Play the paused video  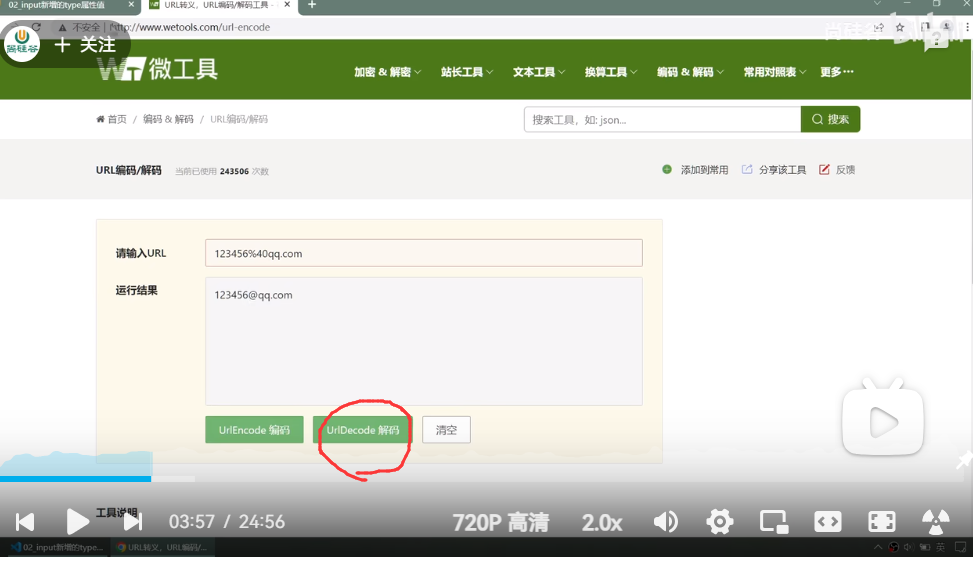point(77,521)
